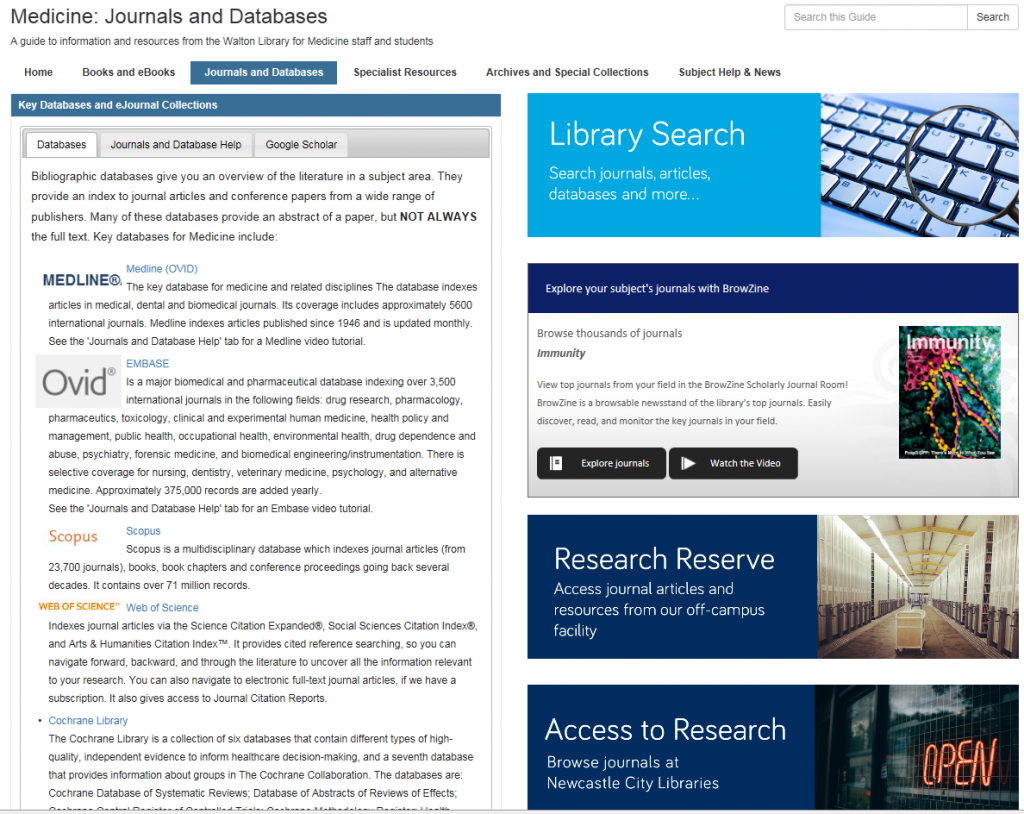Open the Journals and Database Help tab
This screenshot has height=814, width=1024.
pyautogui.click(x=175, y=144)
